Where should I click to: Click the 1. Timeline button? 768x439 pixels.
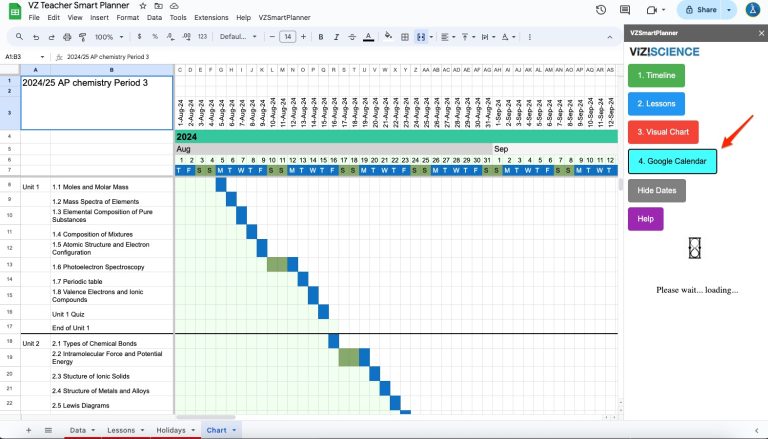coord(656,75)
